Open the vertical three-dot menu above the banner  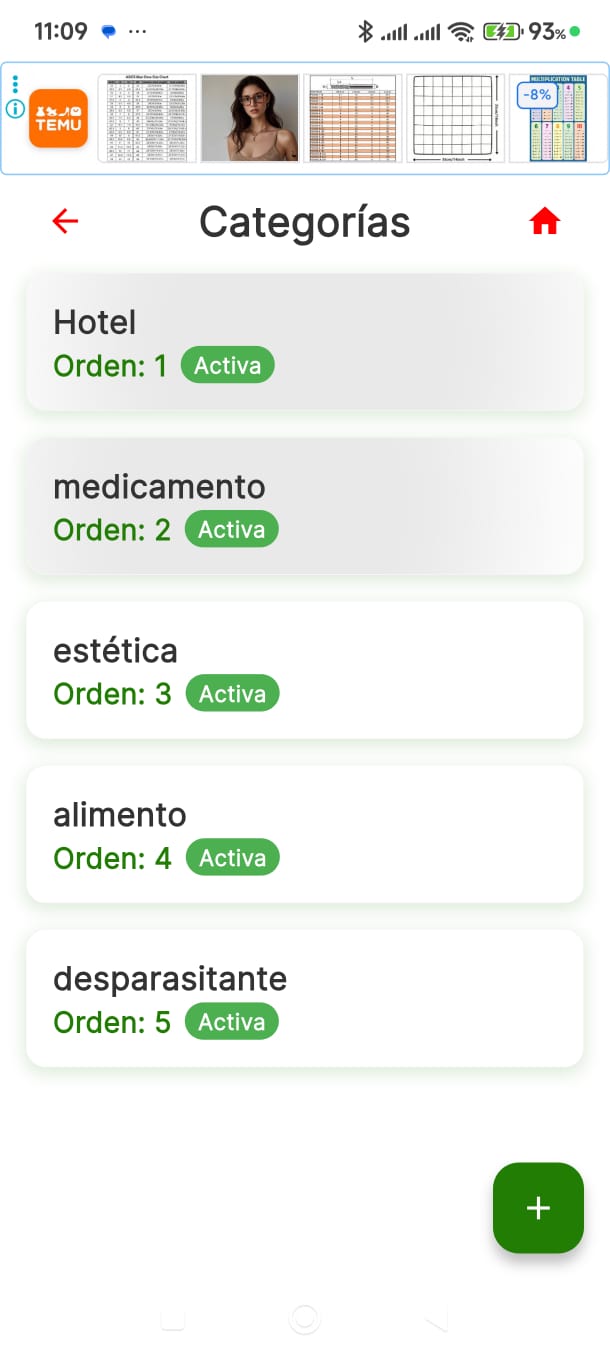click(x=13, y=85)
